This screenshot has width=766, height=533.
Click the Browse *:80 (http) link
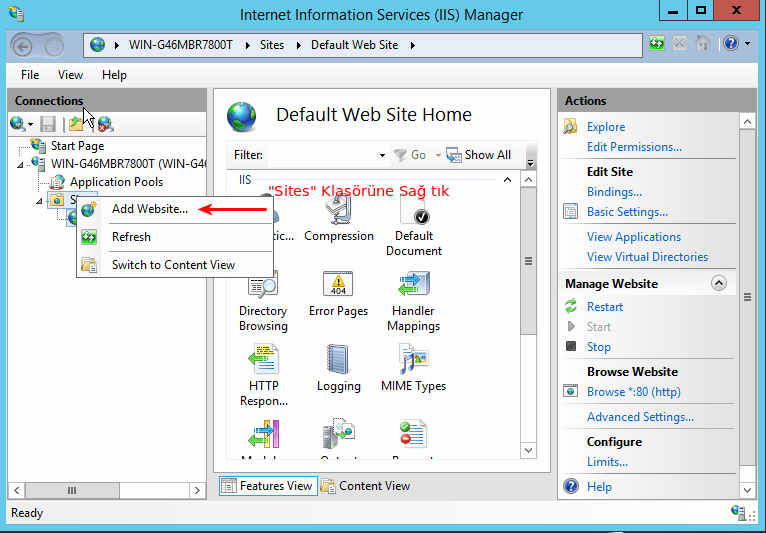[634, 392]
